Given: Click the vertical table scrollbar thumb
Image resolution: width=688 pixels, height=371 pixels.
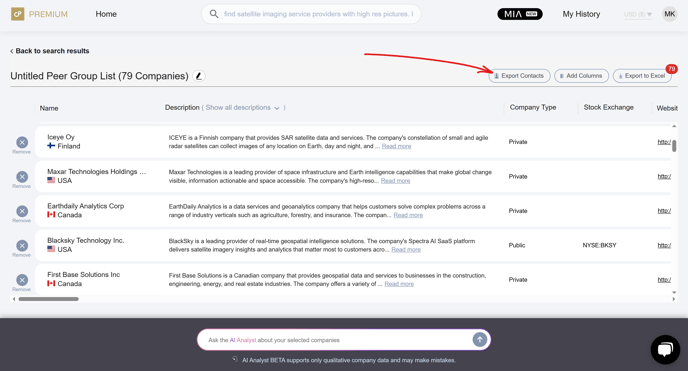Looking at the screenshot, I should [x=674, y=146].
